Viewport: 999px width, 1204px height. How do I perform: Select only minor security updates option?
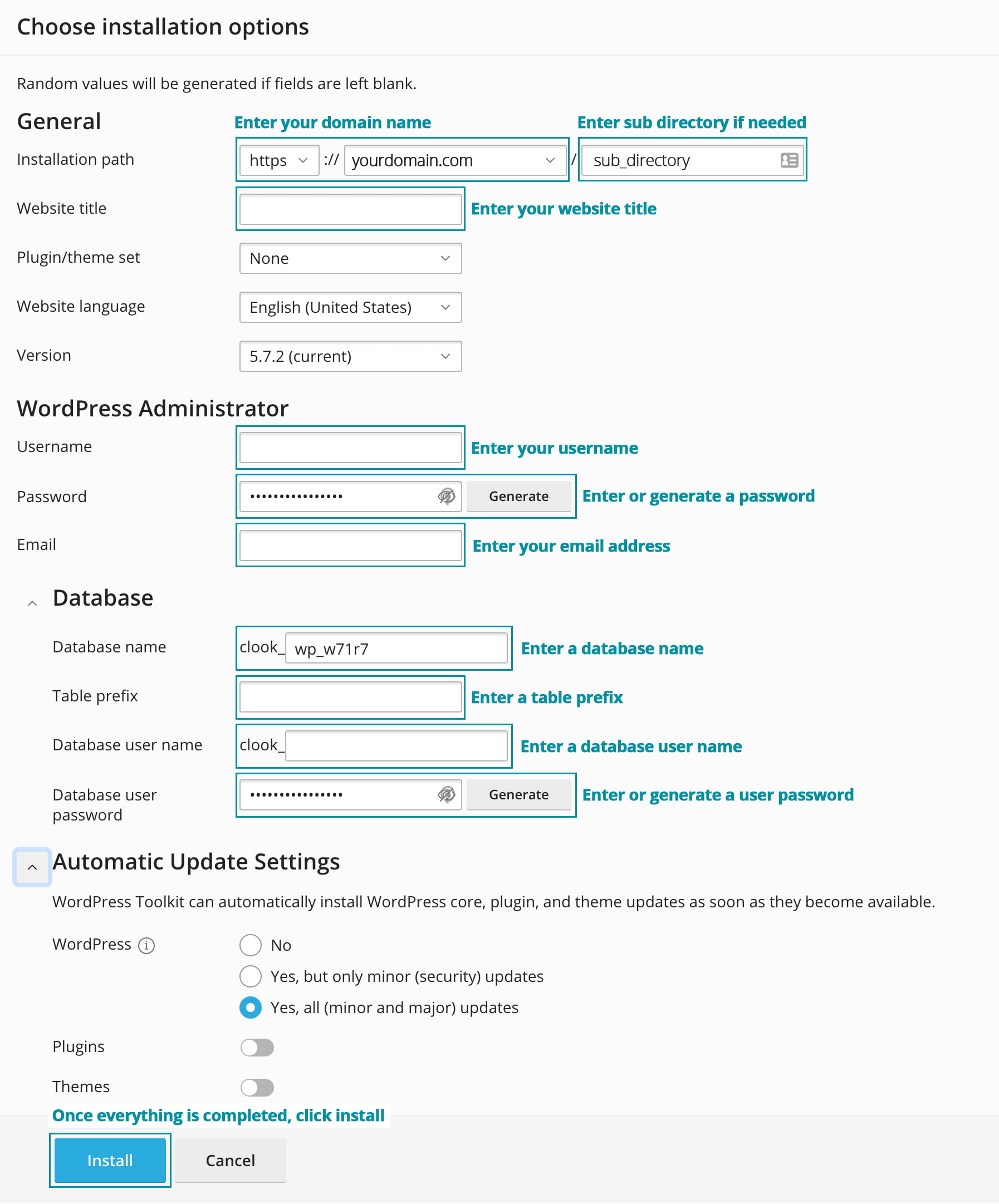[250, 976]
